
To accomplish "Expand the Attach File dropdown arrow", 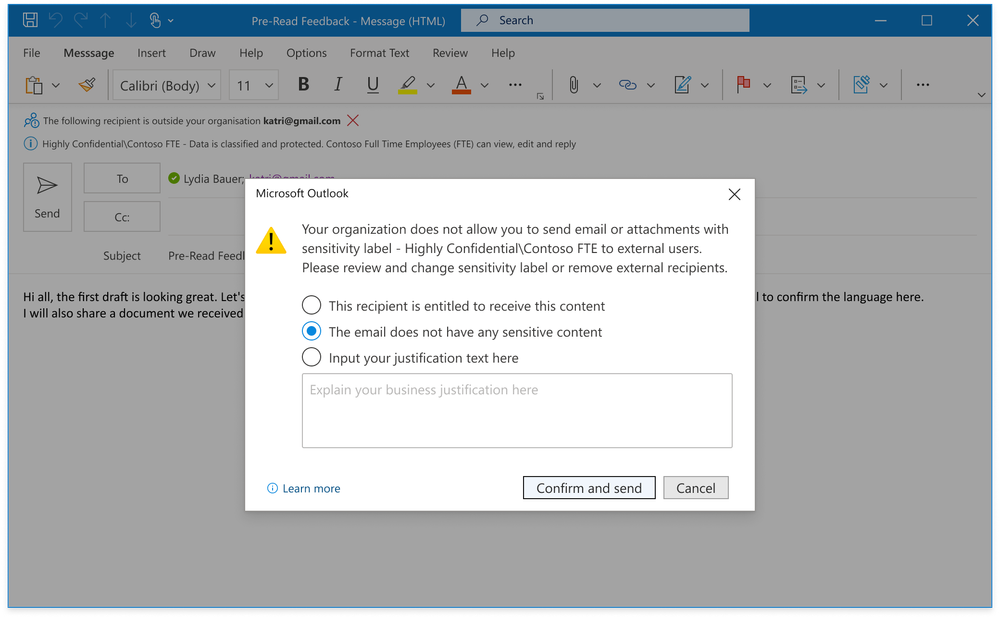I will coord(596,85).
